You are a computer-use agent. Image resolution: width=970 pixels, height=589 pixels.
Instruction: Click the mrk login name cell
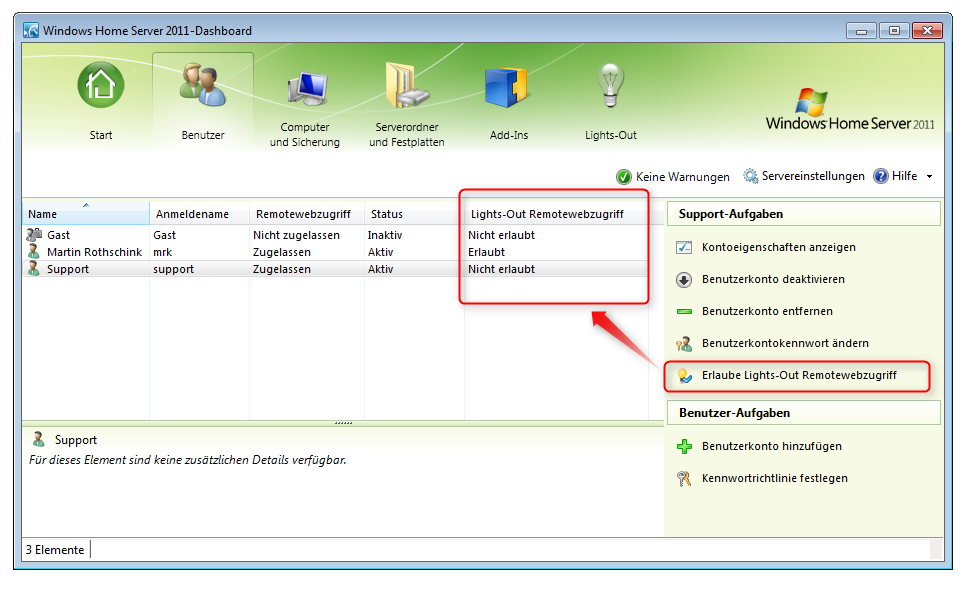coord(163,252)
